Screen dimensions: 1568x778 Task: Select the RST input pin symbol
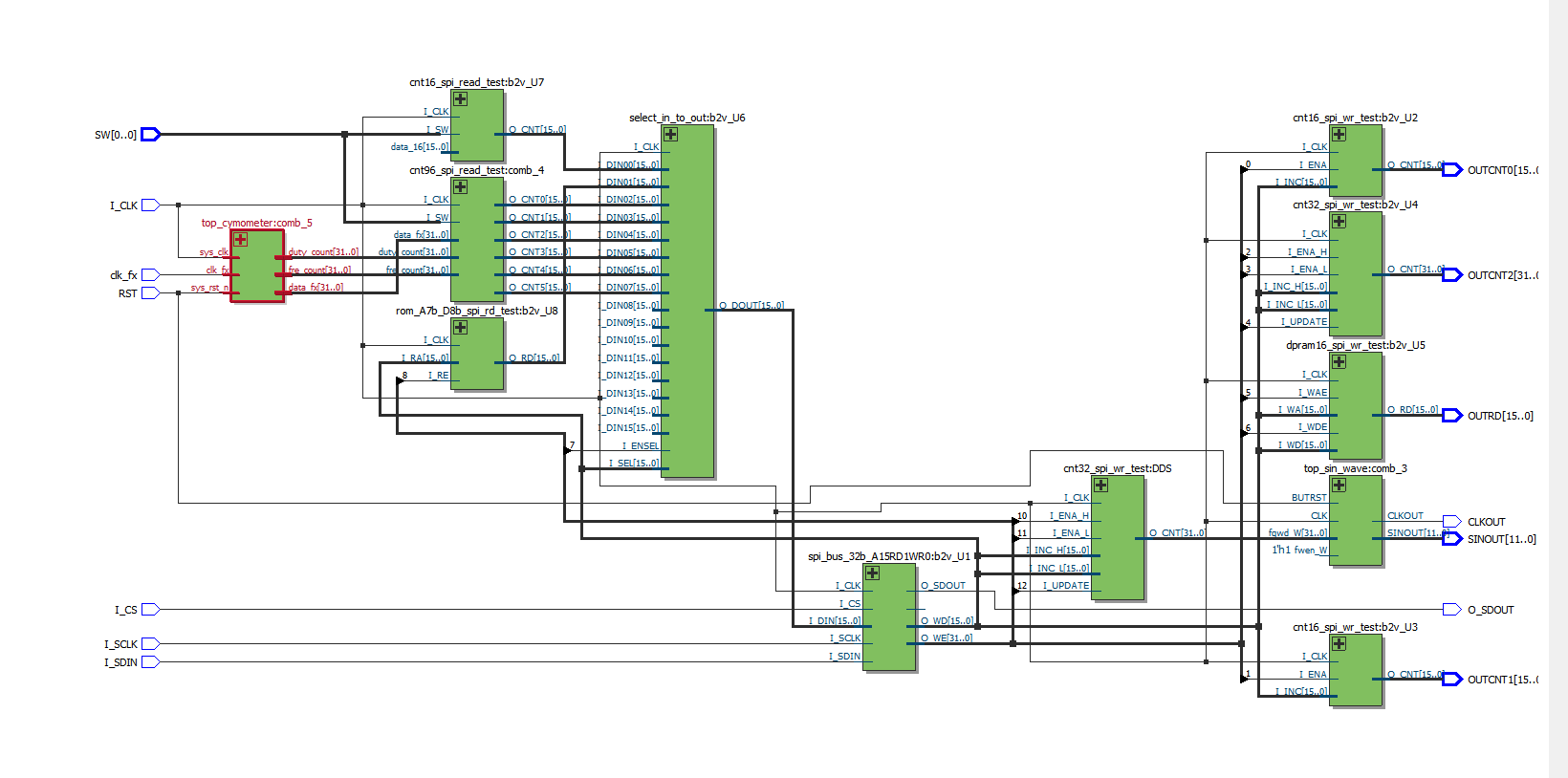click(150, 292)
